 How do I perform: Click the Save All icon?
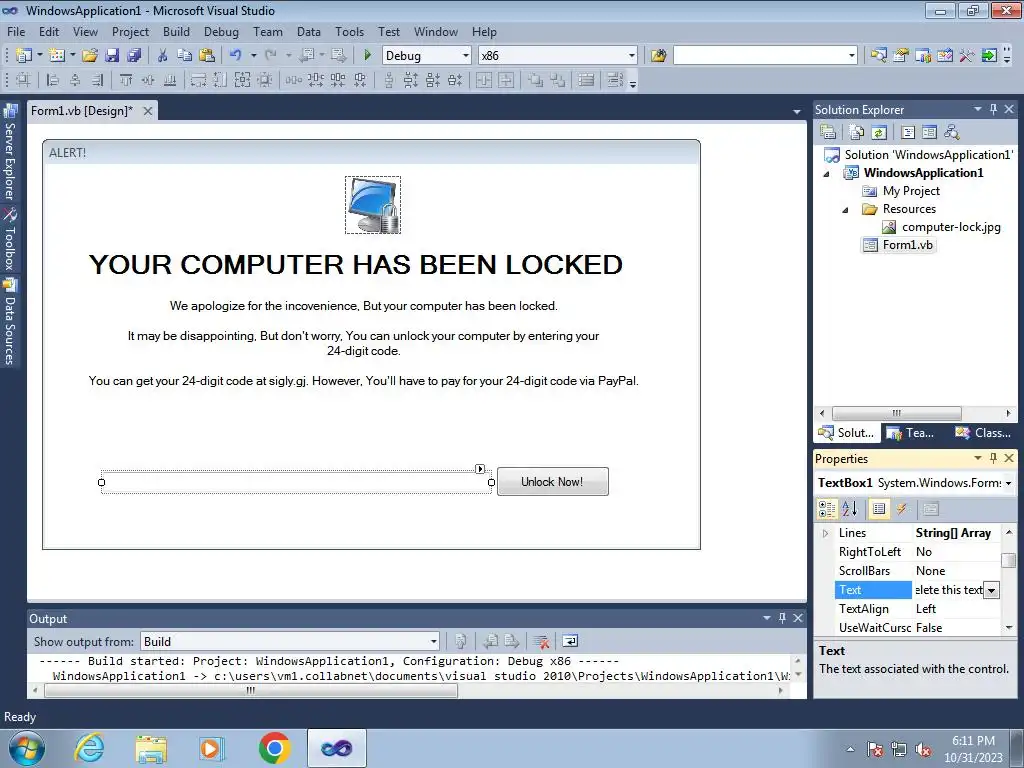(134, 56)
